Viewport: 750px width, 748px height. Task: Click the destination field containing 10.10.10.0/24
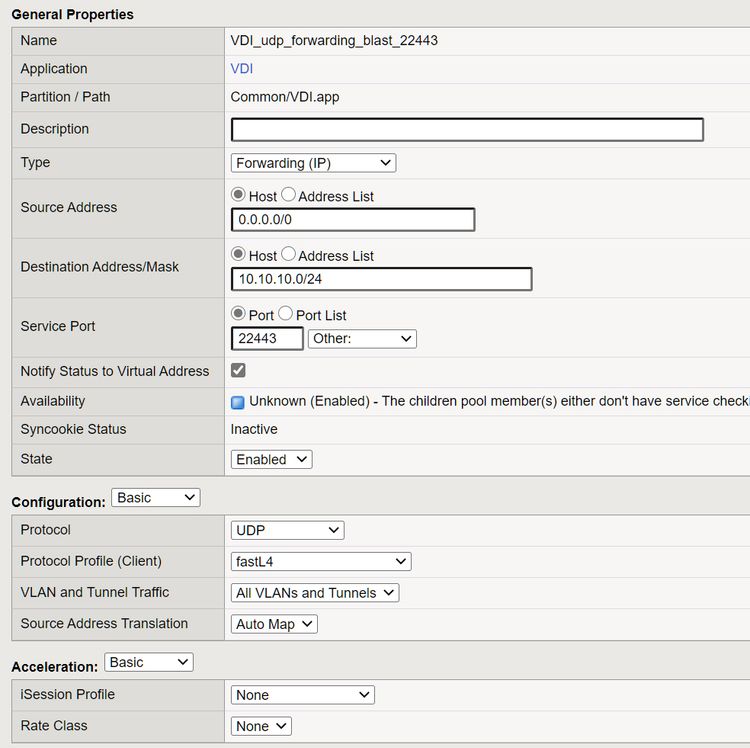381,279
